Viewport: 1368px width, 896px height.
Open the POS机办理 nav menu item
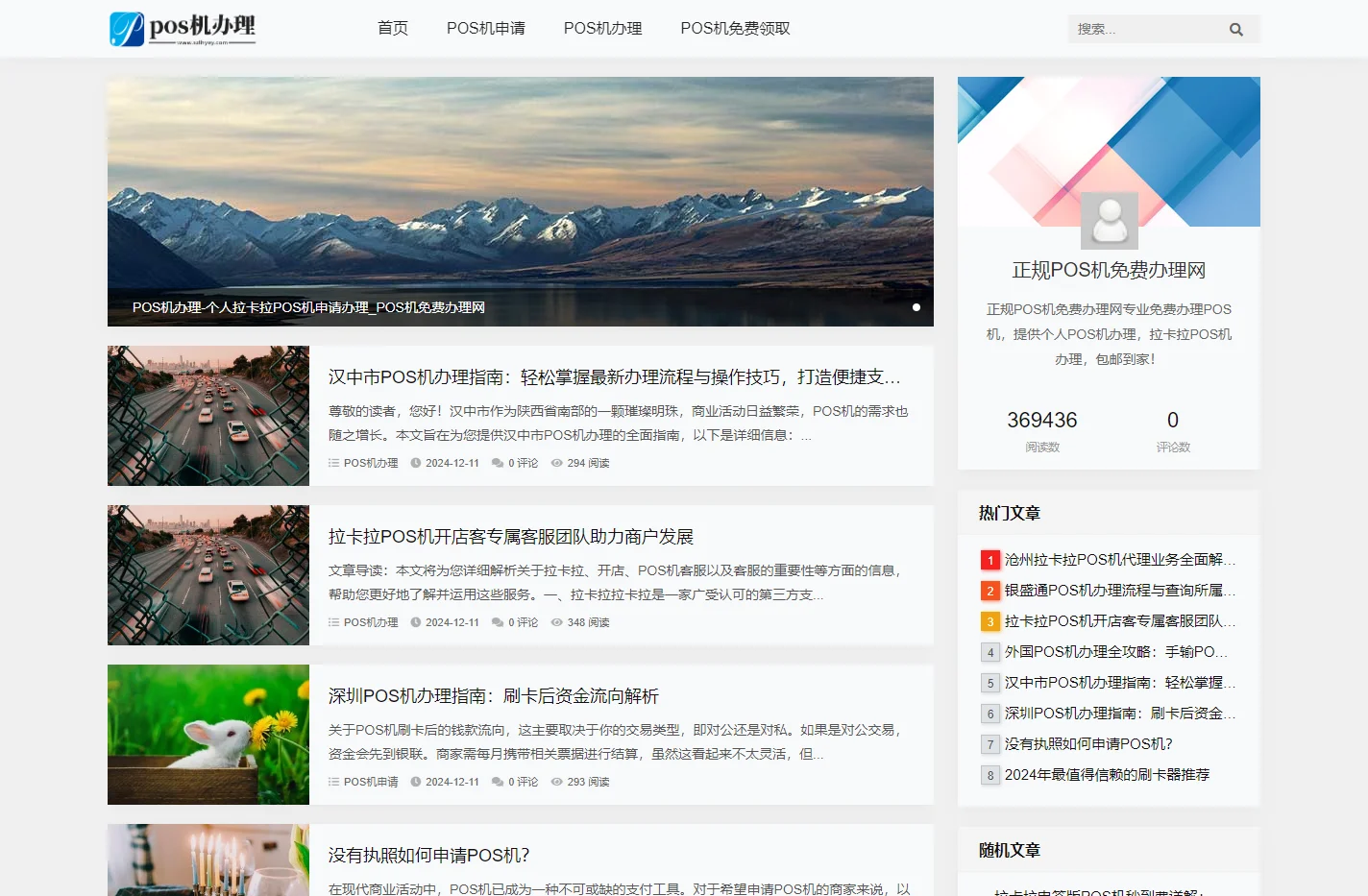pos(603,29)
